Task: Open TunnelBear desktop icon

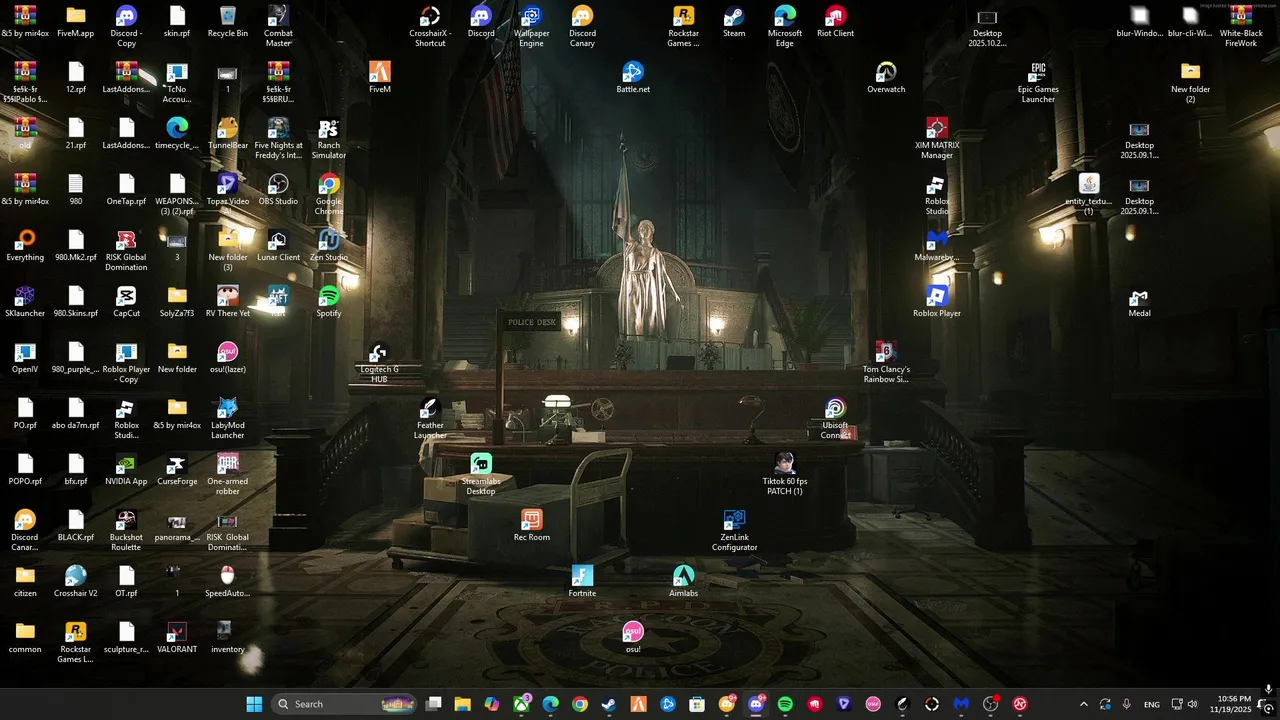Action: [x=227, y=134]
